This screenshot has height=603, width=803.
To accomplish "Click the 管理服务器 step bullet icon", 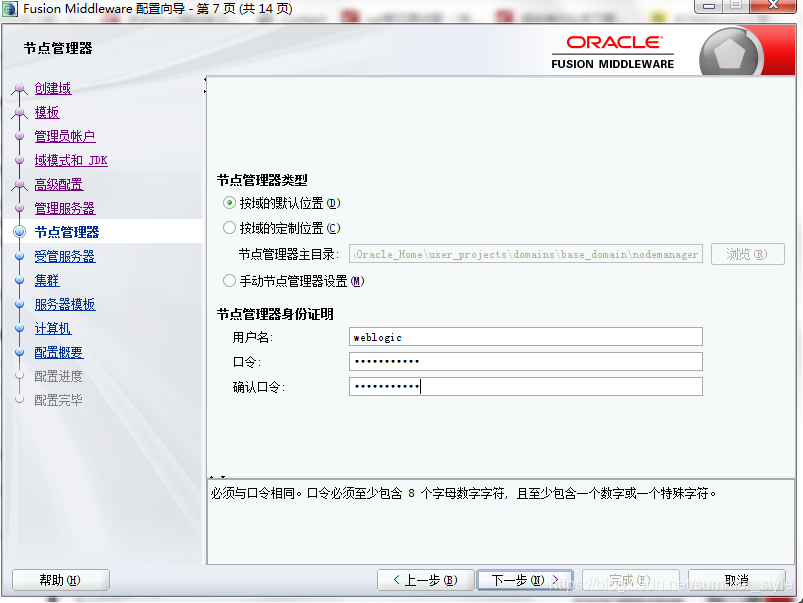I will tap(19, 209).
